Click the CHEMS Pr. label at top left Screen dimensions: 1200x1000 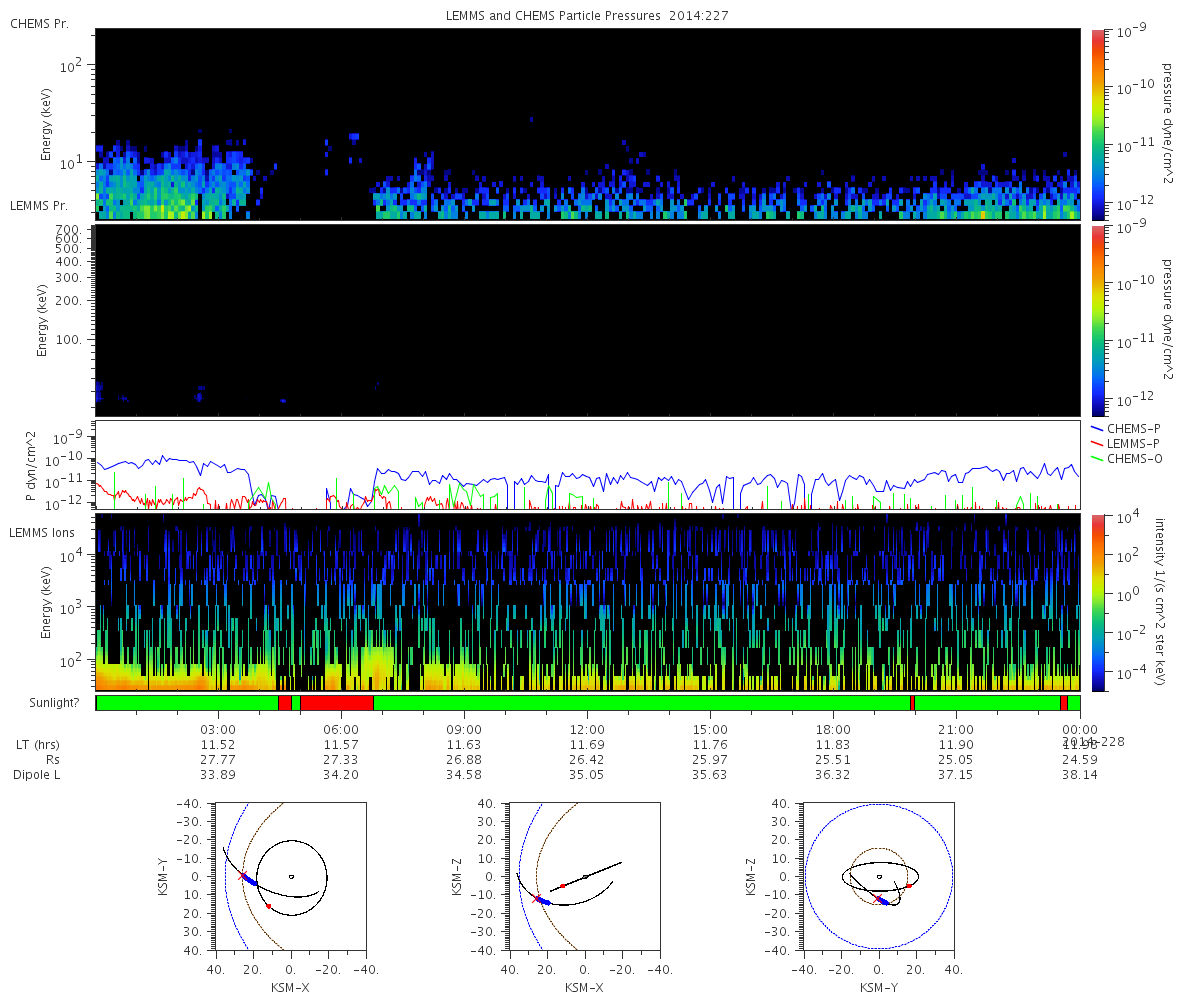39,23
